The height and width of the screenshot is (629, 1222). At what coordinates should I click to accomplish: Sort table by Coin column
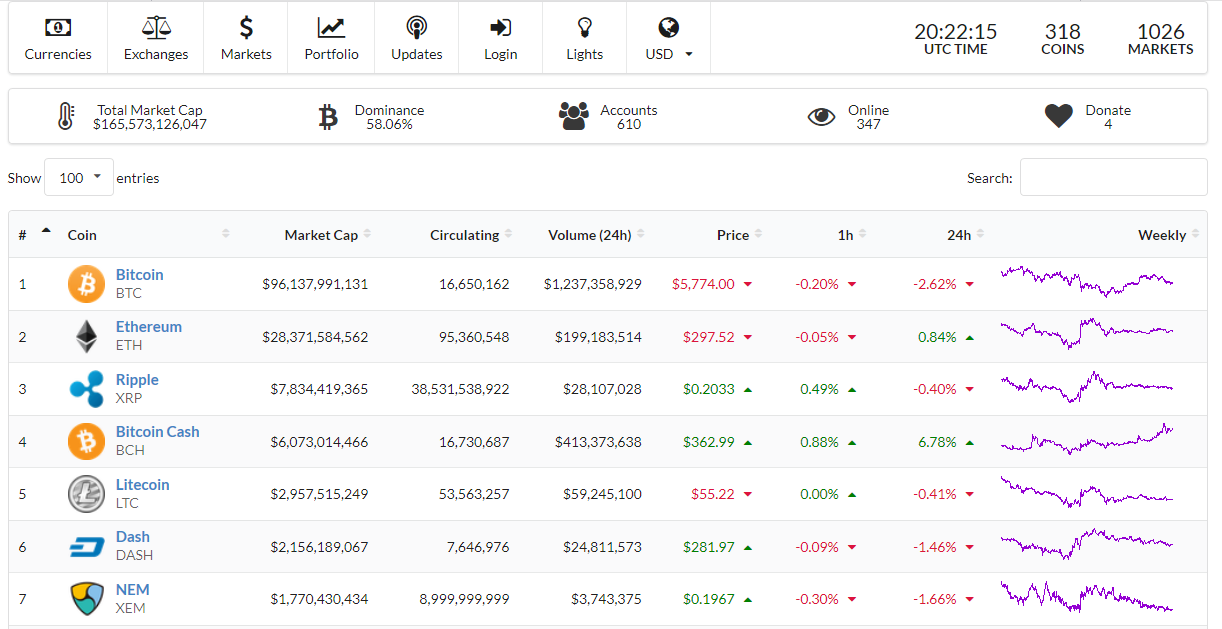point(148,235)
